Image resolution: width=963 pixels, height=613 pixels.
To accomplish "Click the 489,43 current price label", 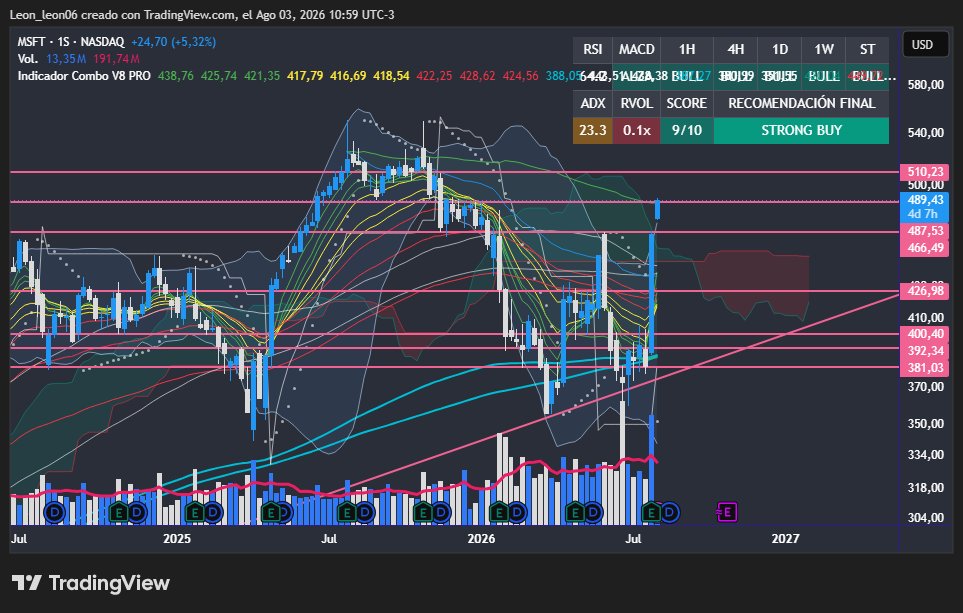I will coord(924,200).
